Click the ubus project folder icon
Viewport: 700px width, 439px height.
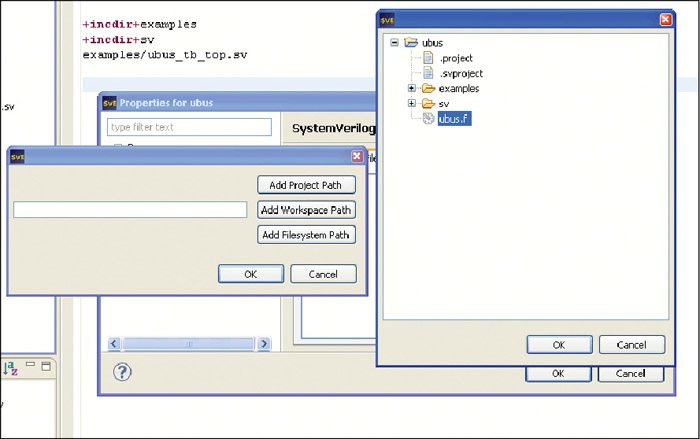411,43
